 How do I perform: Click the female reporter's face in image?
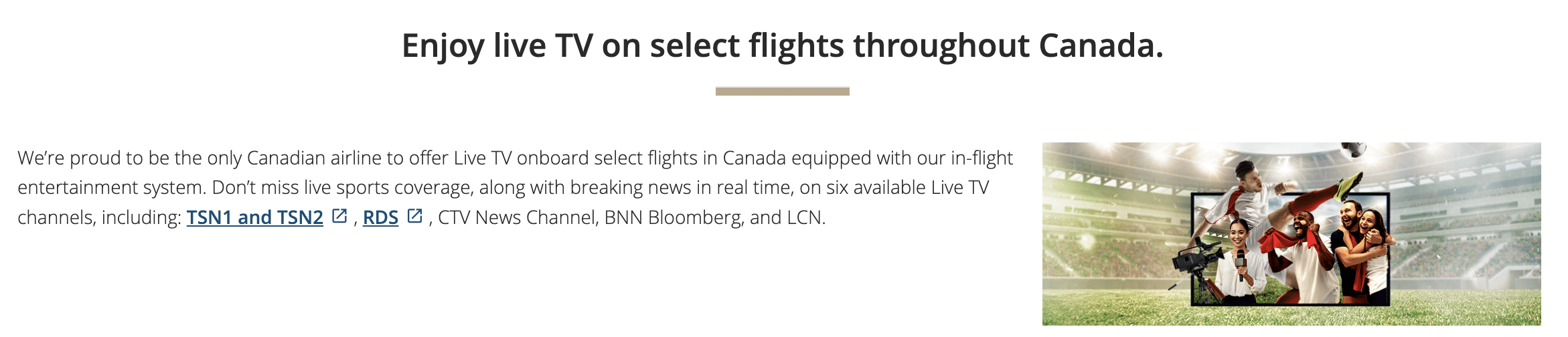point(1238,234)
